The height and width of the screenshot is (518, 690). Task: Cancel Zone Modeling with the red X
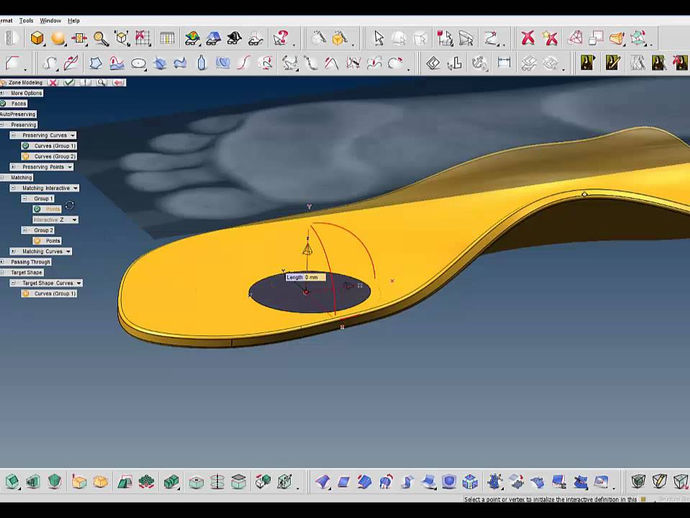click(x=53, y=82)
